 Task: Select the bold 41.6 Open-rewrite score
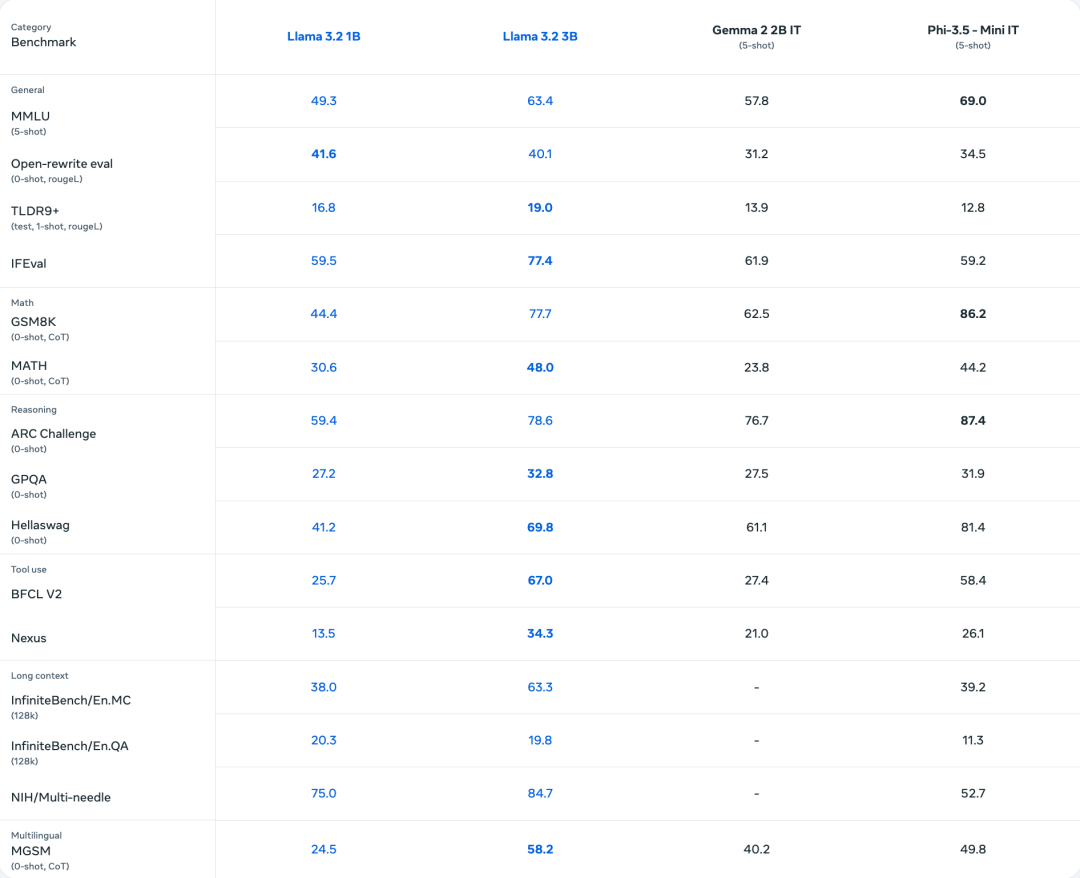[x=324, y=154]
